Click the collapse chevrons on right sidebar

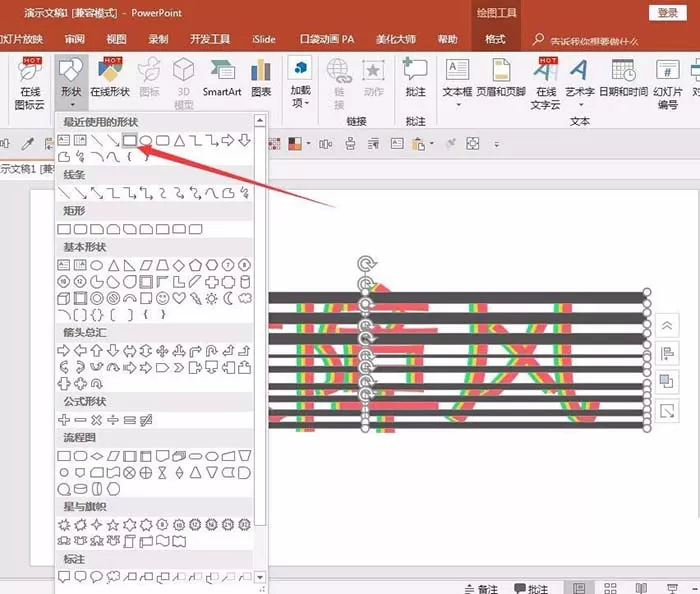[x=667, y=326]
